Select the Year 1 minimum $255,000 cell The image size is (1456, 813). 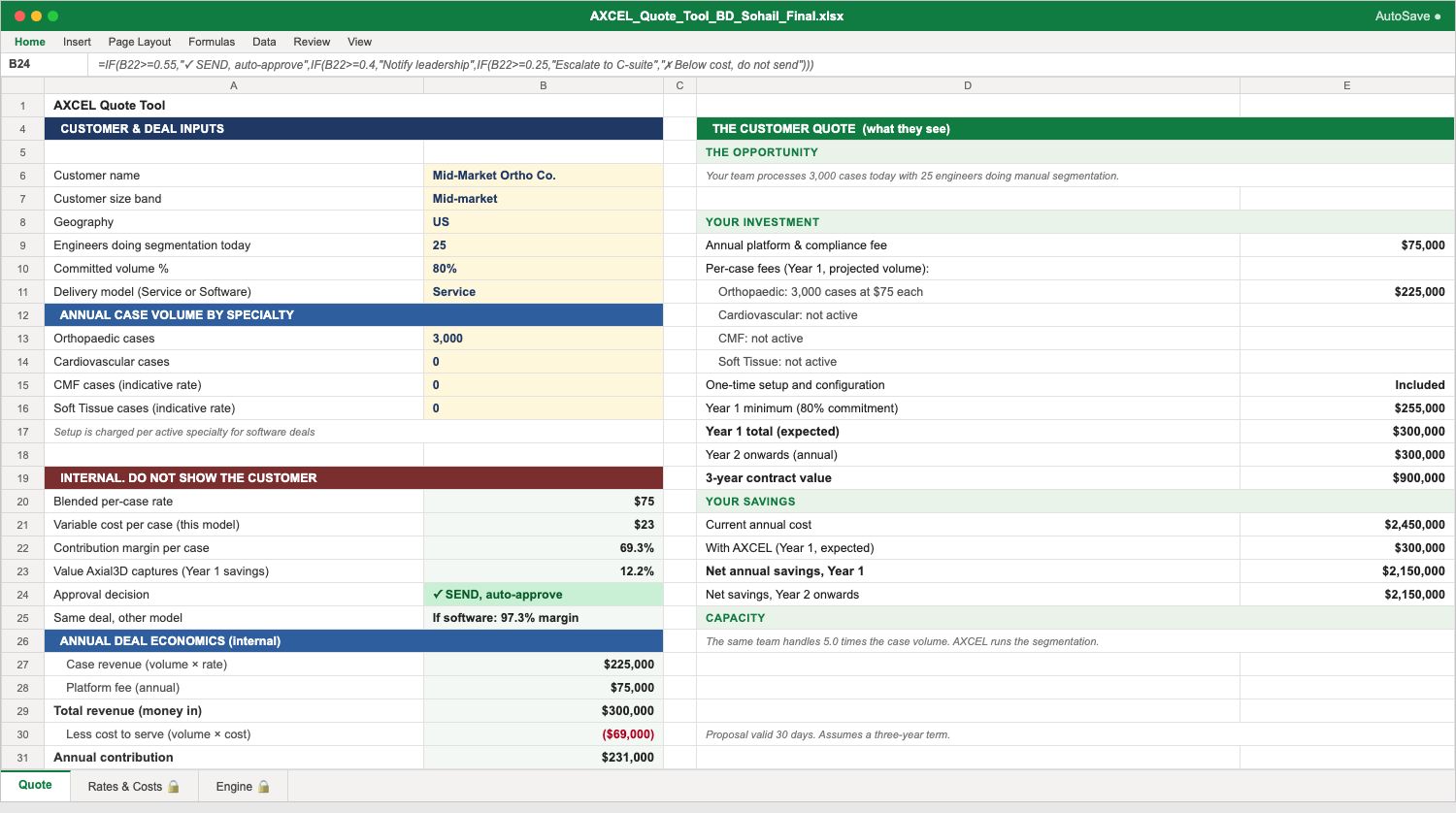tap(1347, 408)
